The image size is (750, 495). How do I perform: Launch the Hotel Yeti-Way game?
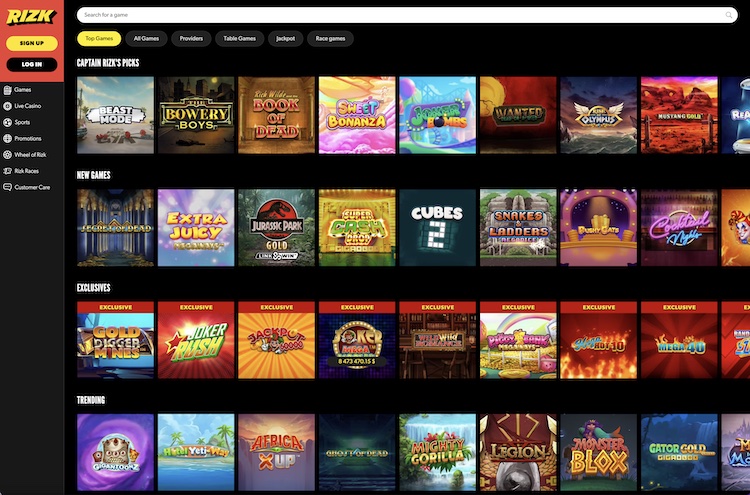[x=196, y=452]
